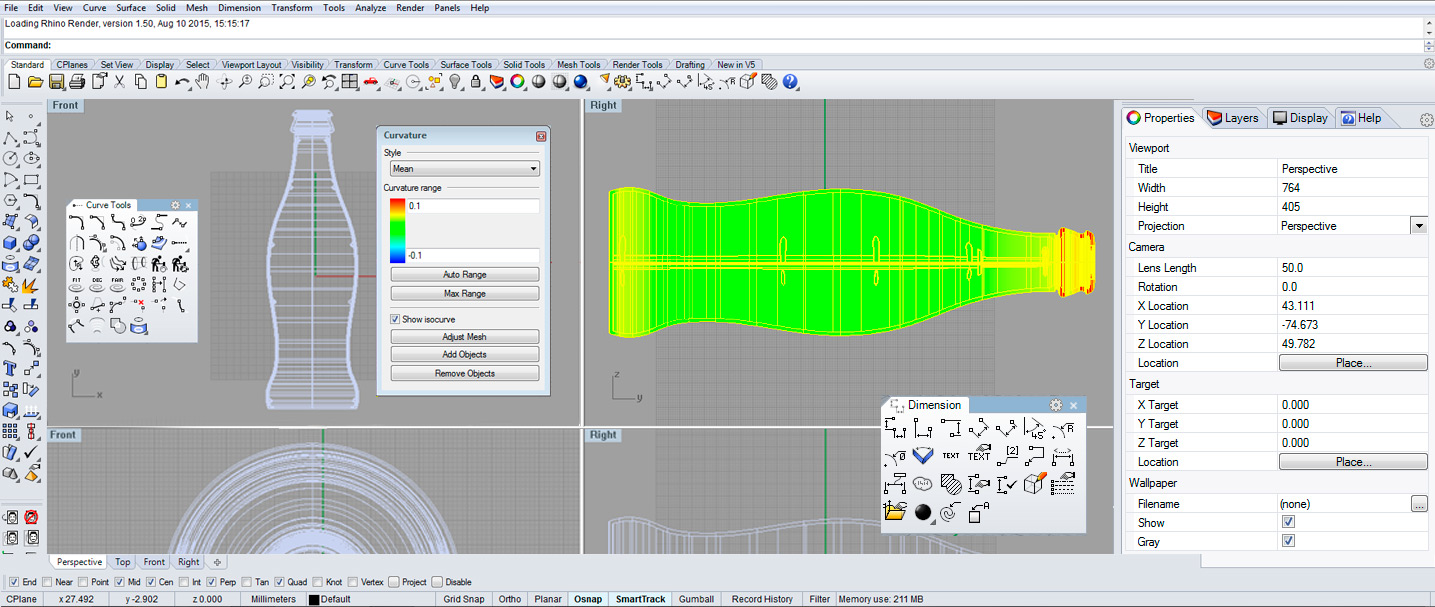Open the Surface menu

click(x=130, y=7)
